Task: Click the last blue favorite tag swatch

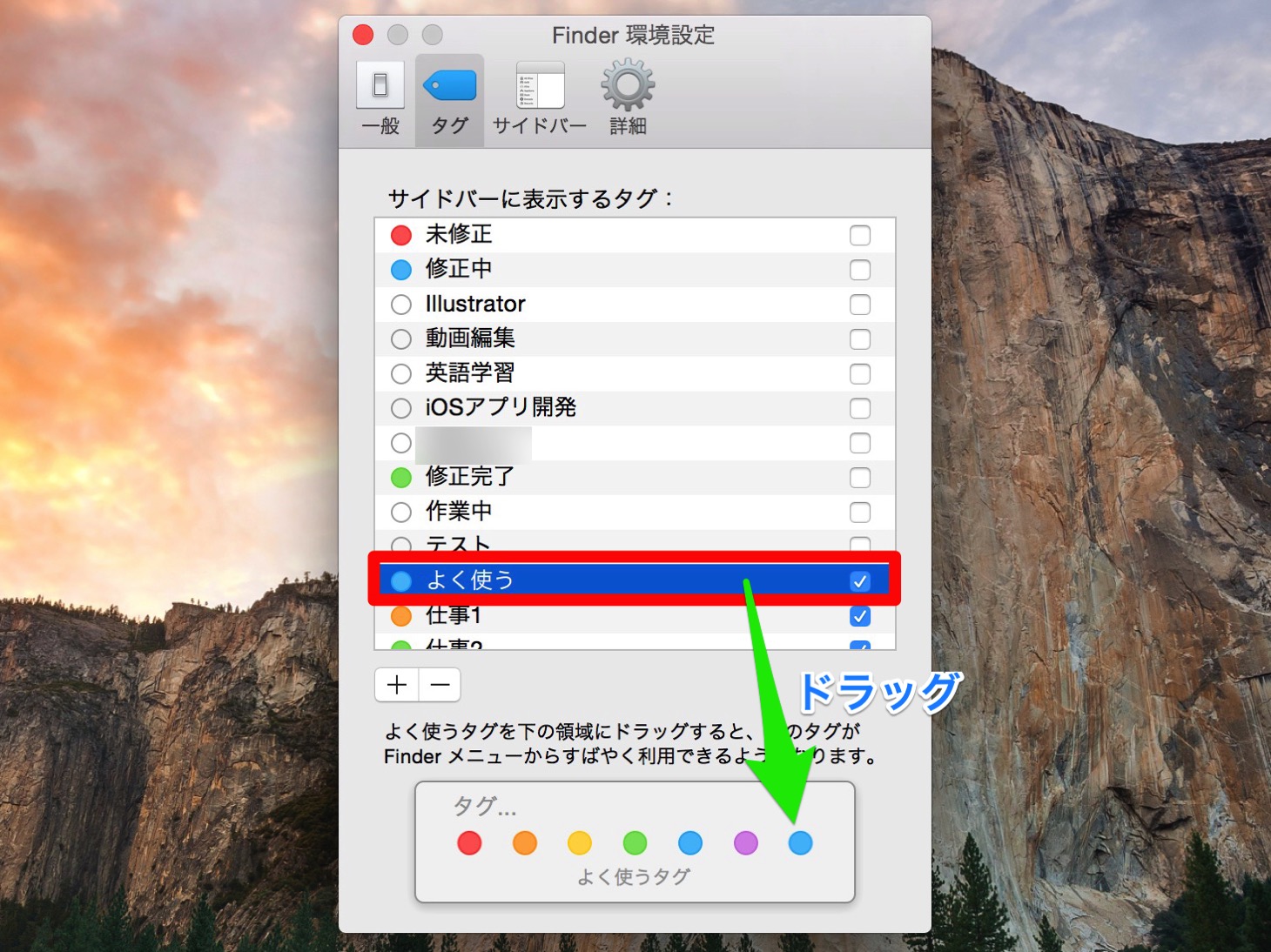Action: [x=801, y=842]
